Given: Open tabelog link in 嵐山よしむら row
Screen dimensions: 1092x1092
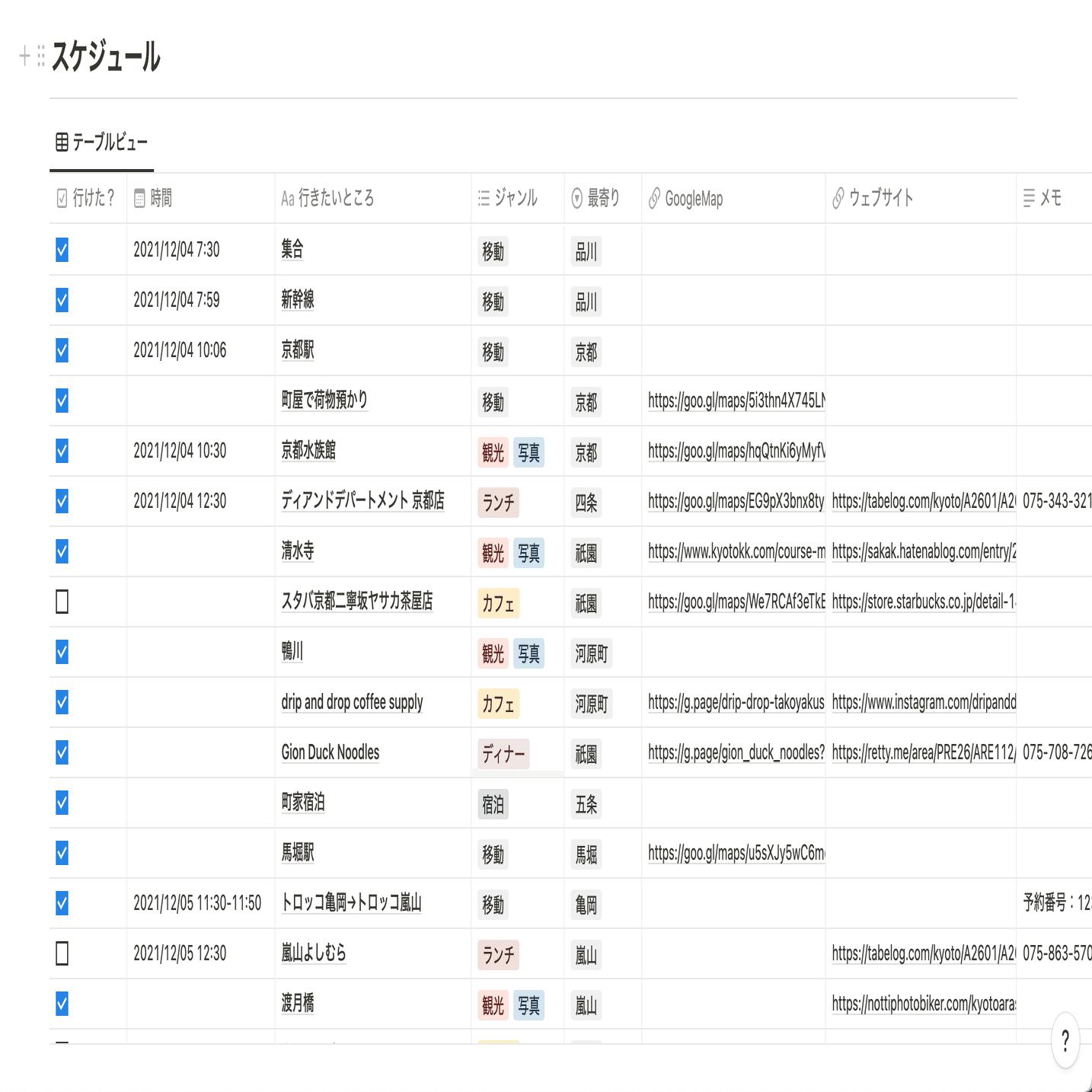Looking at the screenshot, I should click(924, 953).
